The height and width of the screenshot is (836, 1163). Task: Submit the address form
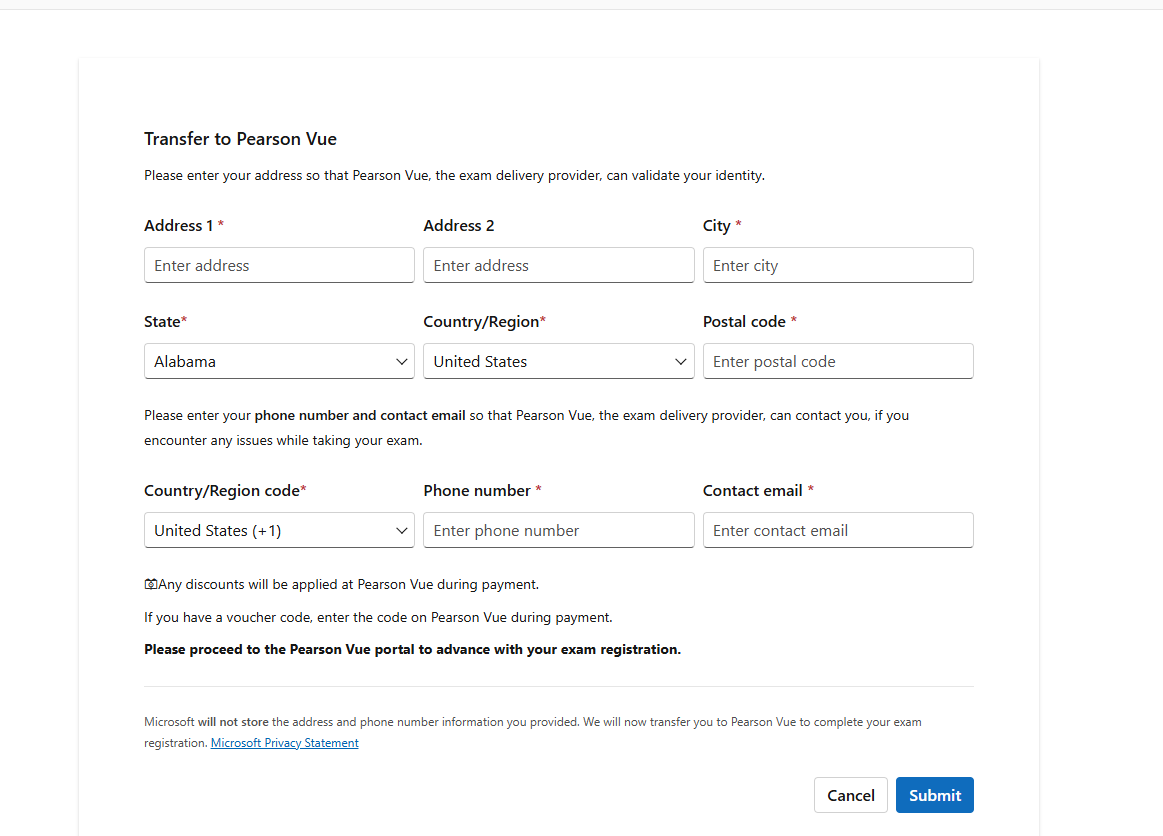click(935, 795)
